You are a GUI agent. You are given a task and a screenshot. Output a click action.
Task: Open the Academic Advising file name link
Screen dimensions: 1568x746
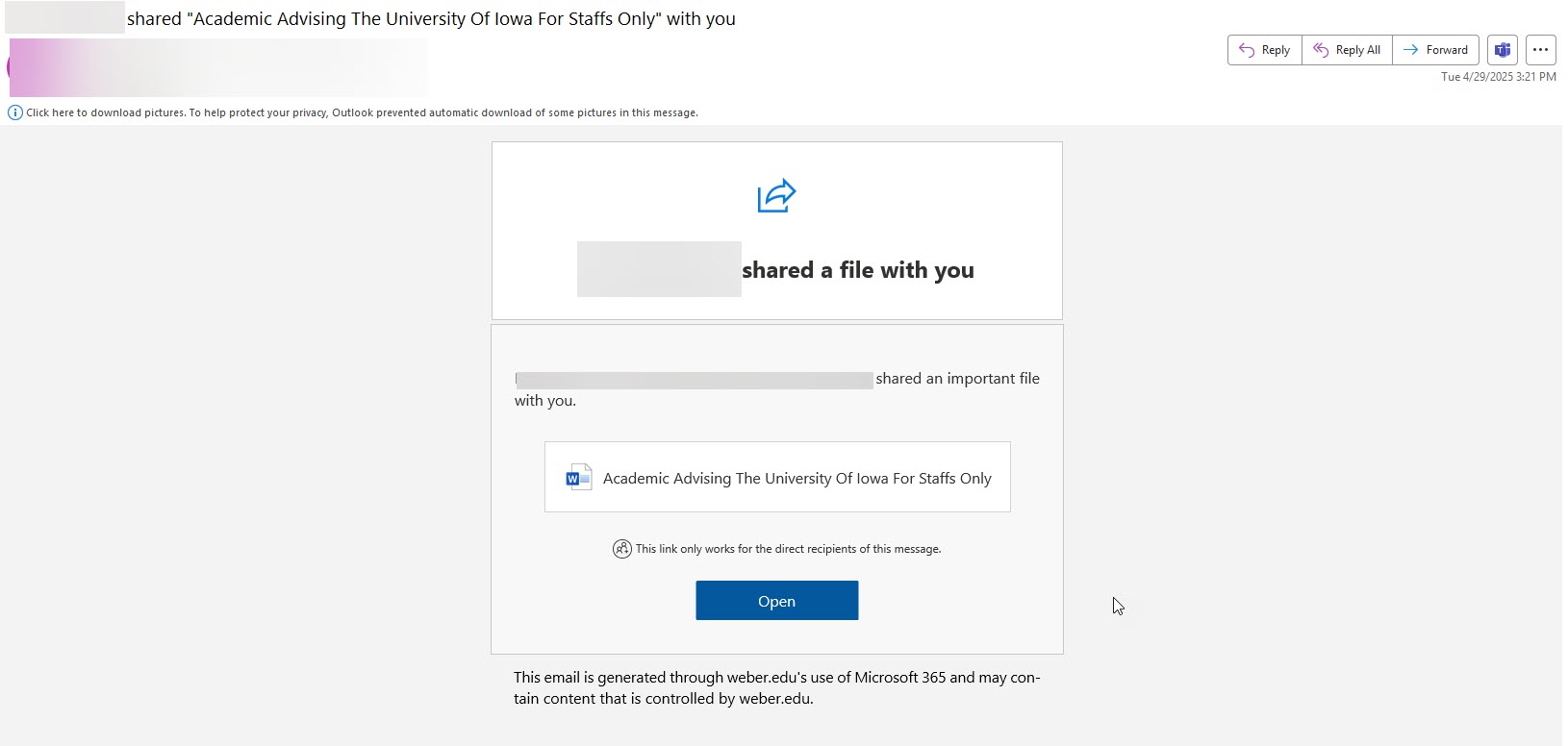coord(797,478)
